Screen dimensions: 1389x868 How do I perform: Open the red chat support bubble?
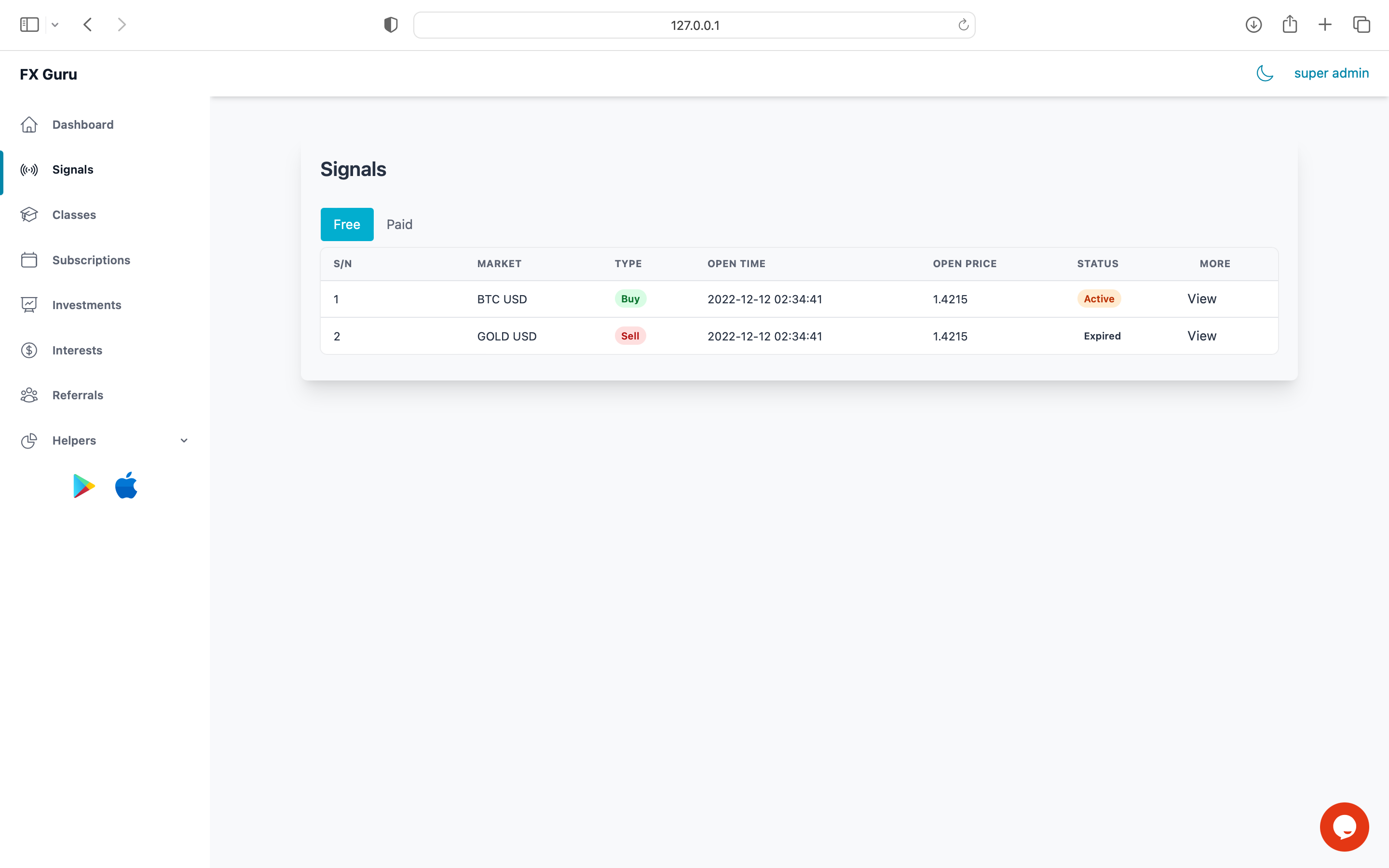point(1344,827)
